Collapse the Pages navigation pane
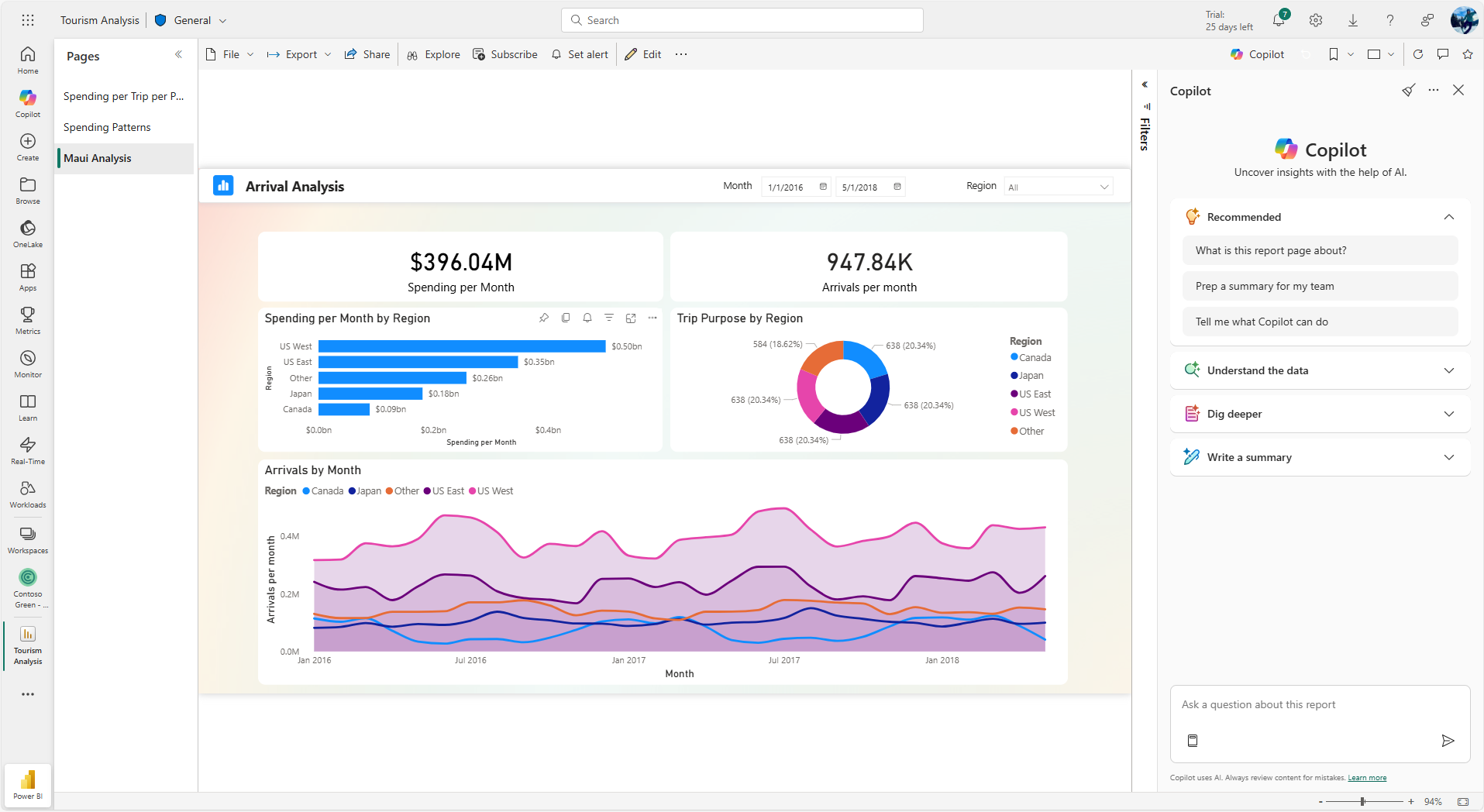Viewport: 1484px width, 812px height. (x=178, y=55)
